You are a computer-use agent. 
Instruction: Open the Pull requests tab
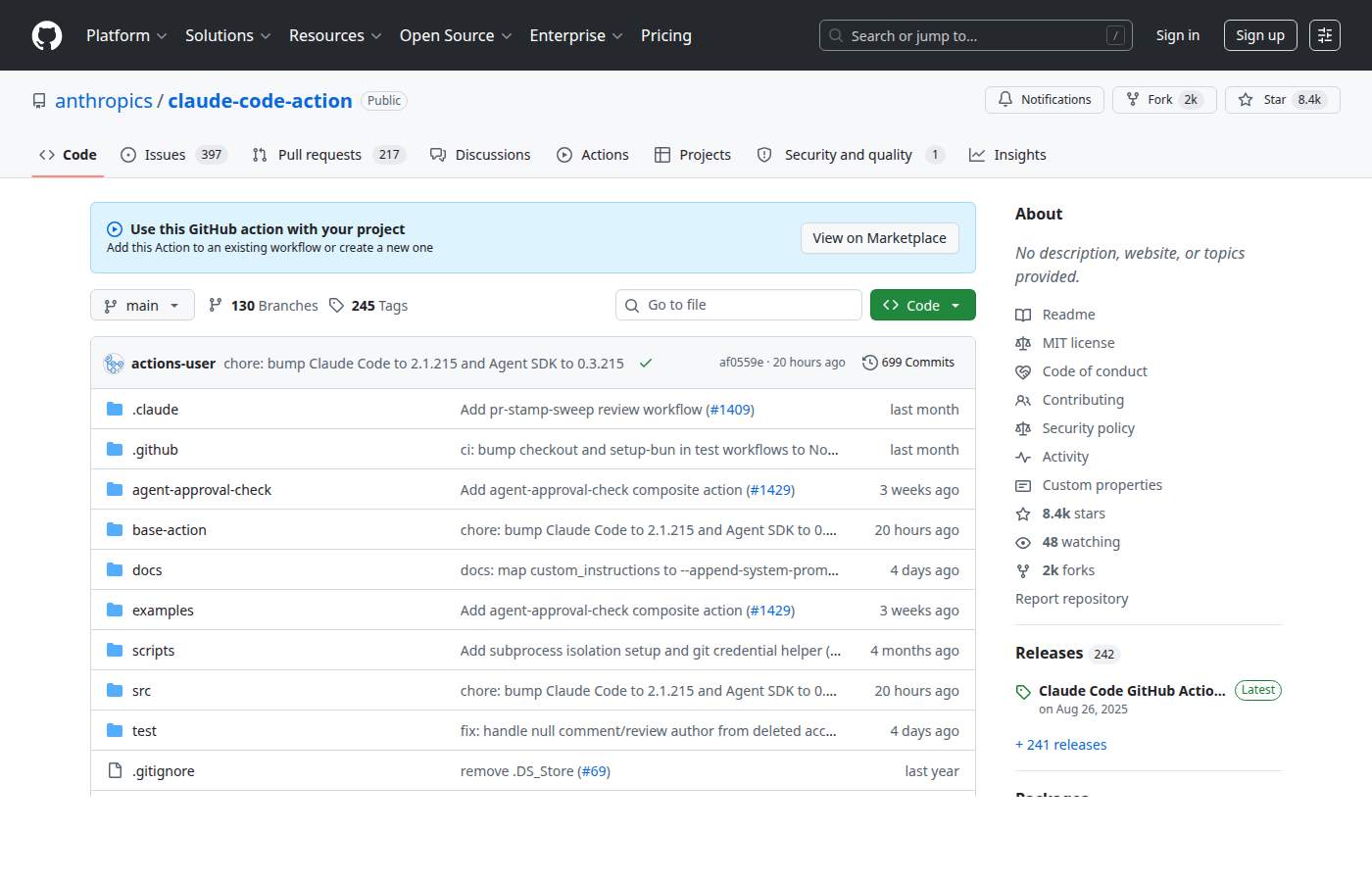[328, 155]
